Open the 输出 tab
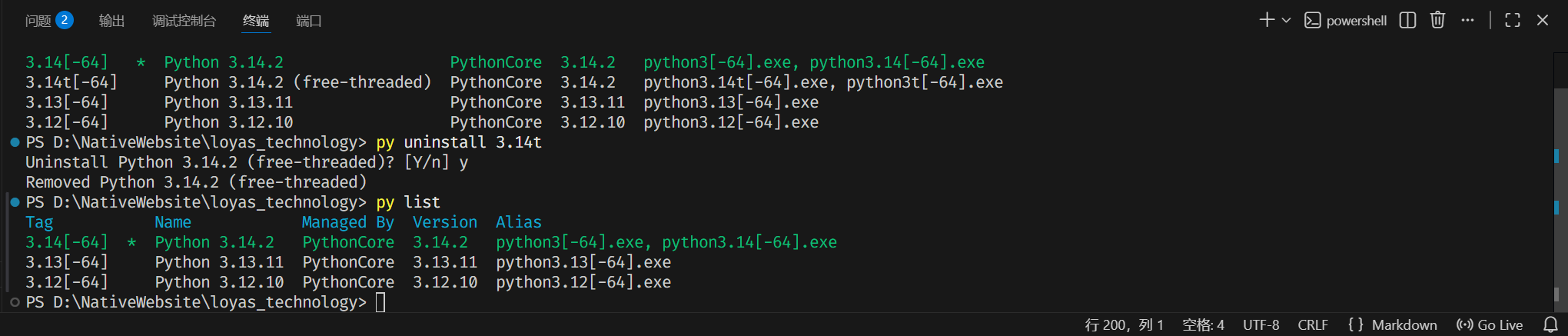 pos(111,21)
